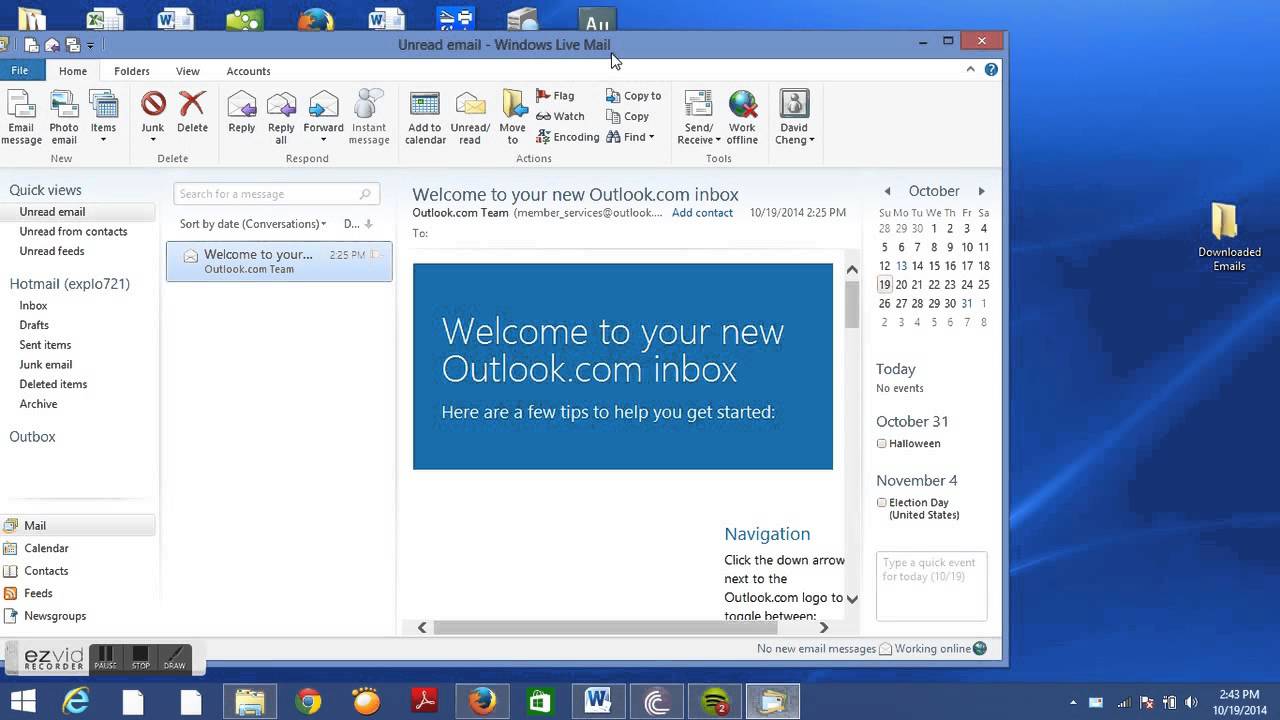Screen dimensions: 1280x720
Task: Delete the selected email
Action: click(x=192, y=112)
